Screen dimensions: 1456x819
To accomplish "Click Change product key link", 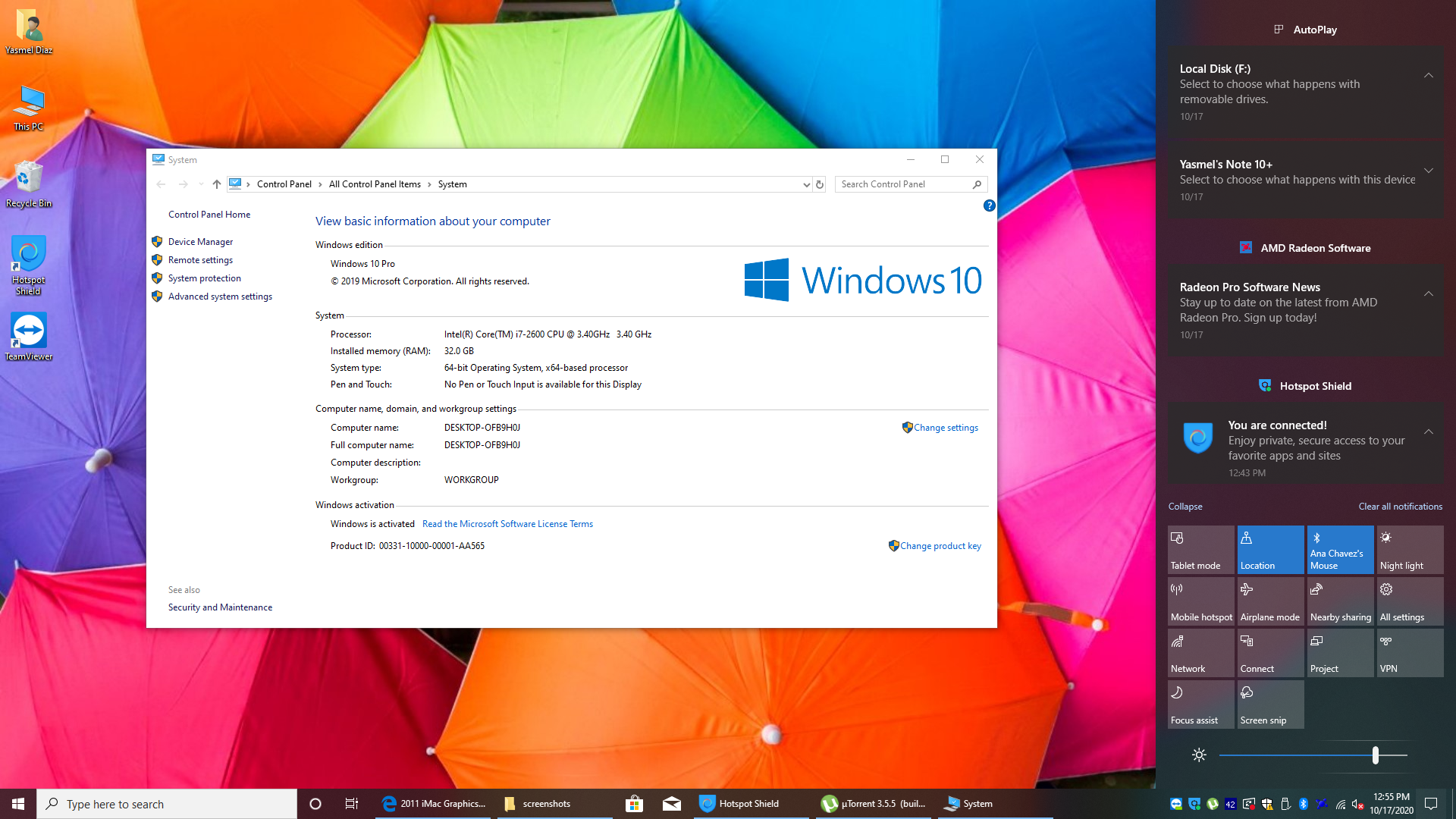I will point(940,546).
